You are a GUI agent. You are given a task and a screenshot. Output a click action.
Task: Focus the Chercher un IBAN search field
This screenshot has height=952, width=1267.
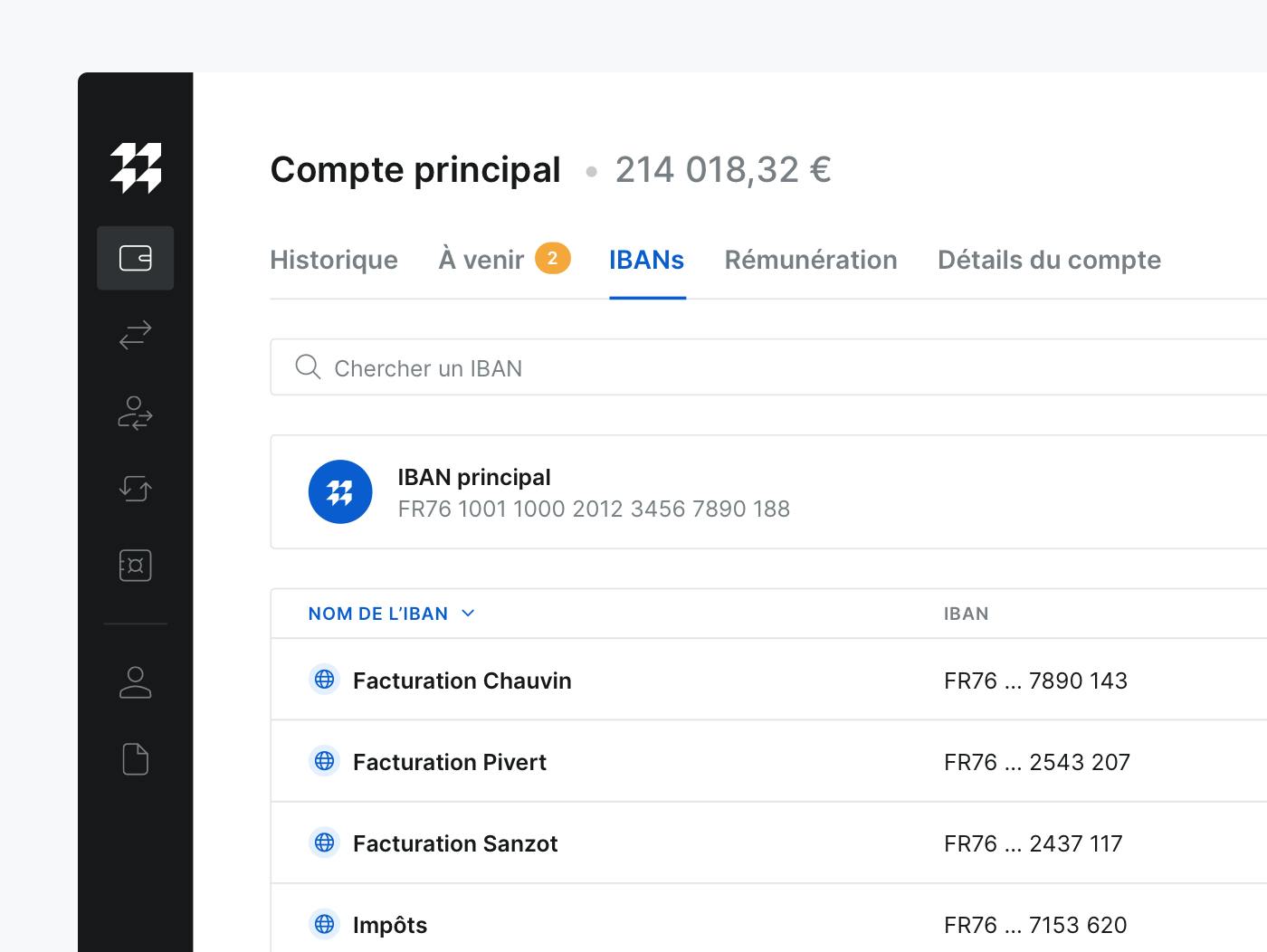pos(768,367)
